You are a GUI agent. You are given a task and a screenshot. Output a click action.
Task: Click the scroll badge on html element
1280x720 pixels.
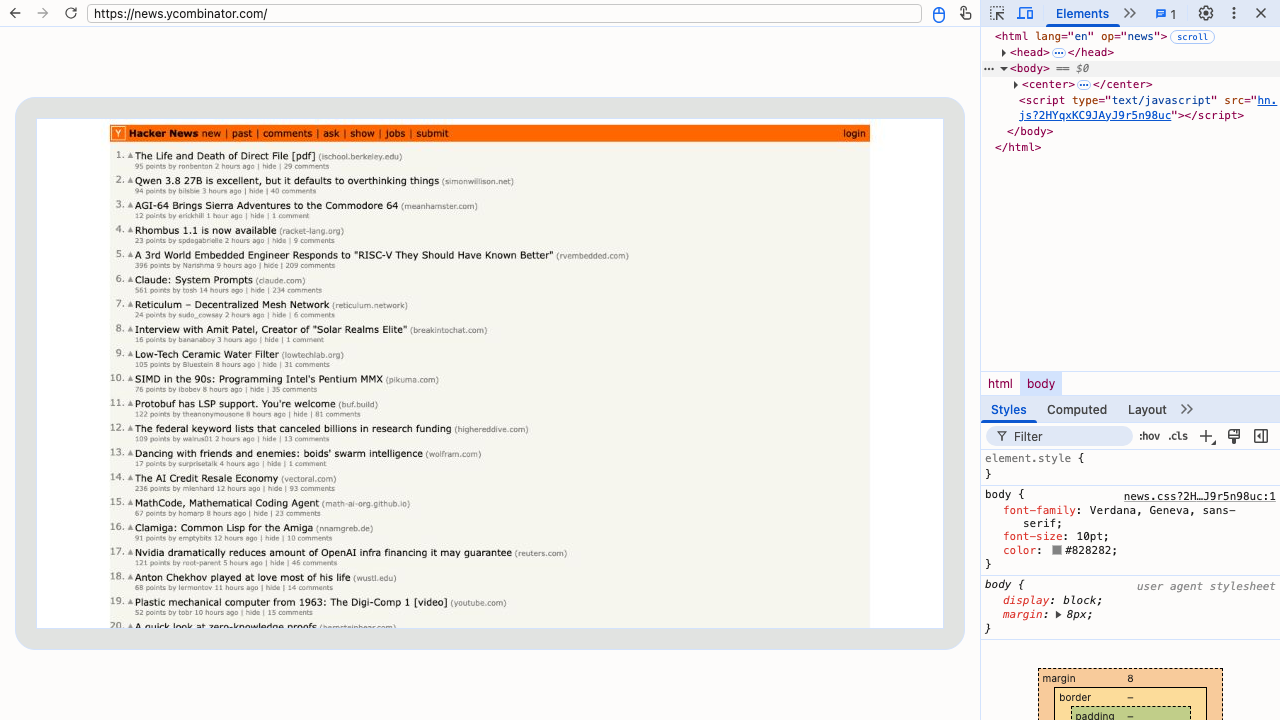(x=1192, y=37)
